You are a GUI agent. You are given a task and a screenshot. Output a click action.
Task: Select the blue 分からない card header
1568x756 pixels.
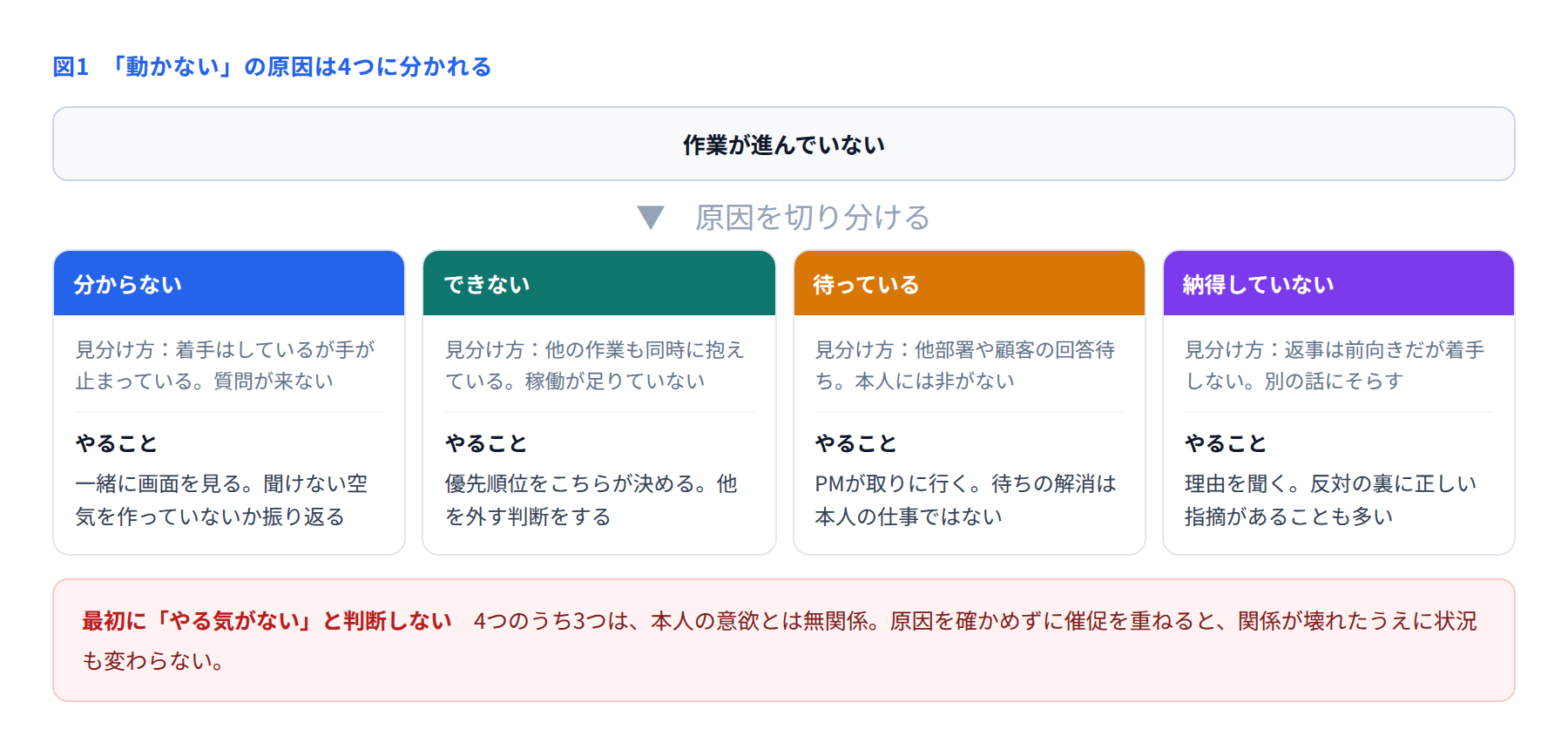(229, 284)
